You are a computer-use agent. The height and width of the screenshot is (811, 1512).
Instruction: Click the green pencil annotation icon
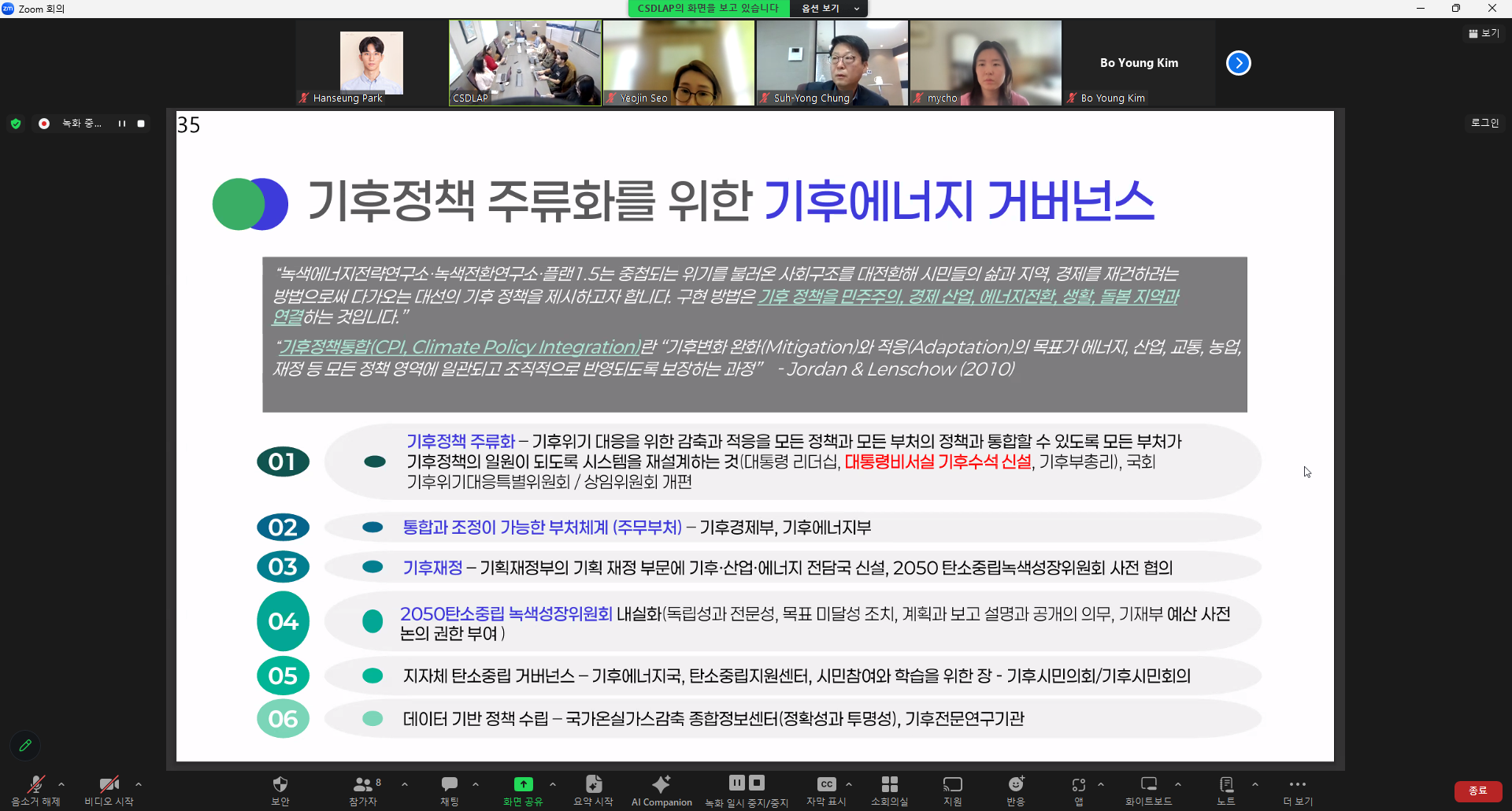point(25,745)
